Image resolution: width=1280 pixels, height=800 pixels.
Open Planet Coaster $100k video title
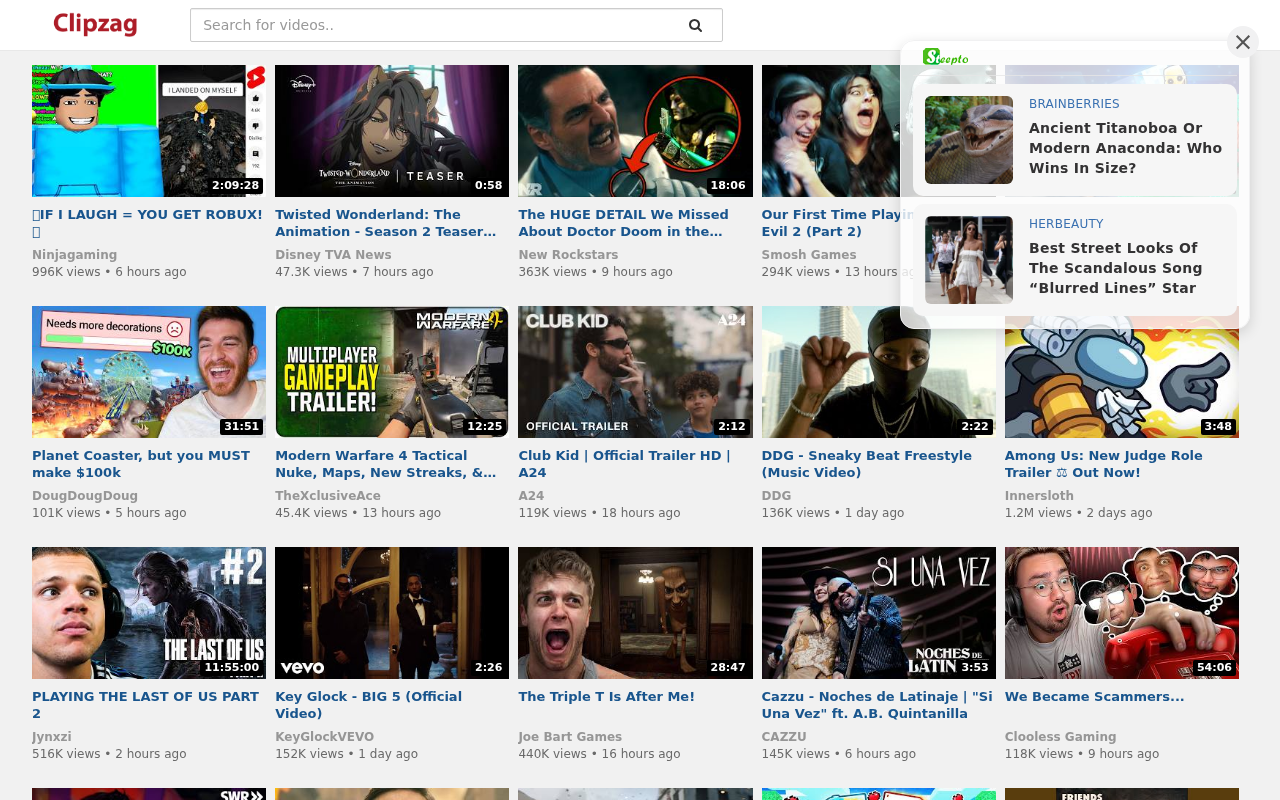pyautogui.click(x=143, y=464)
